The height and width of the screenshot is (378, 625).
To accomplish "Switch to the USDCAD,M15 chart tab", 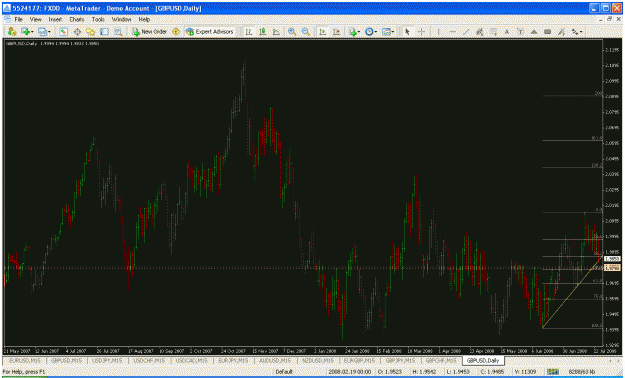I will point(191,360).
